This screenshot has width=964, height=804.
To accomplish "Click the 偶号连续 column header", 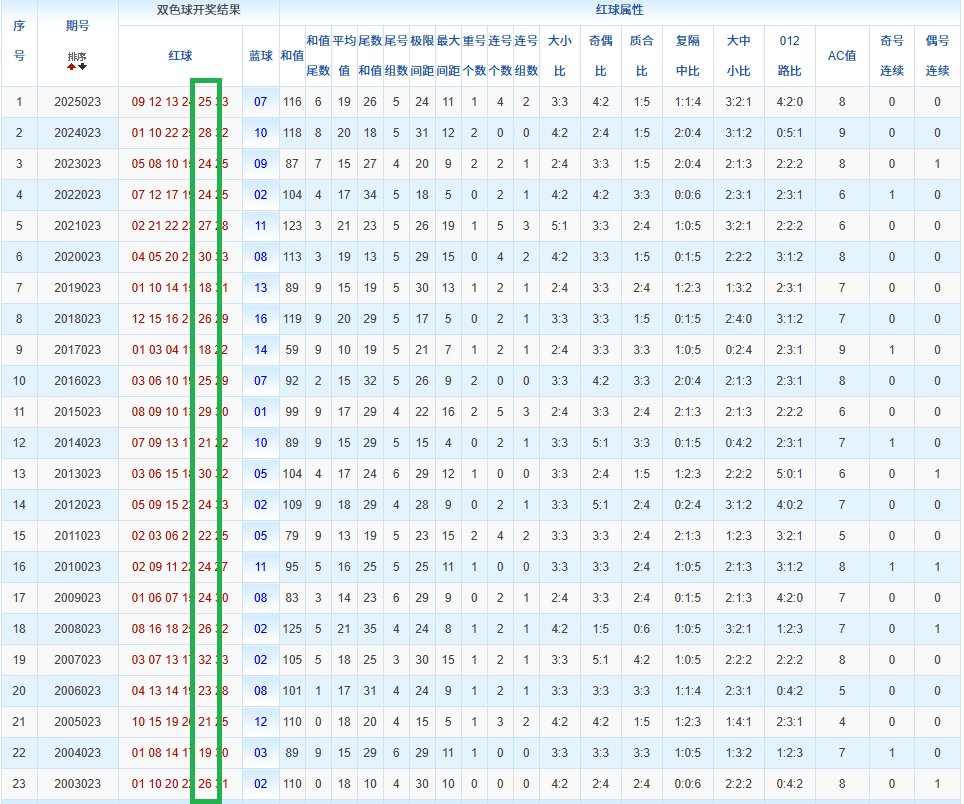I will tap(937, 56).
